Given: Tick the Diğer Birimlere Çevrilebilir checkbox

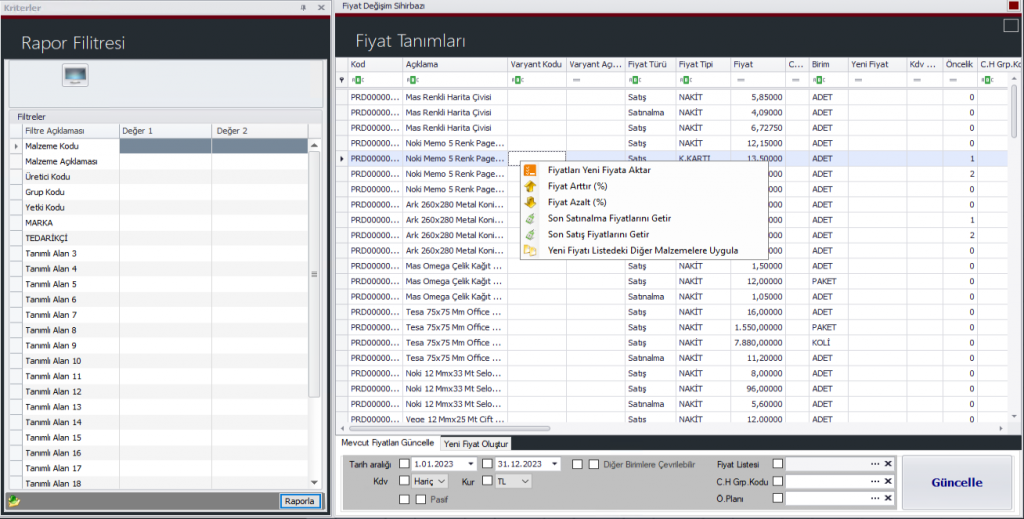Looking at the screenshot, I should (x=594, y=464).
